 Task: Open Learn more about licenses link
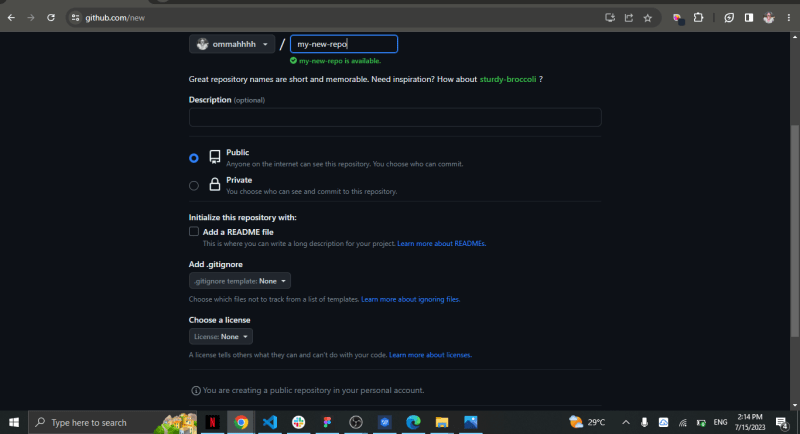click(430, 355)
